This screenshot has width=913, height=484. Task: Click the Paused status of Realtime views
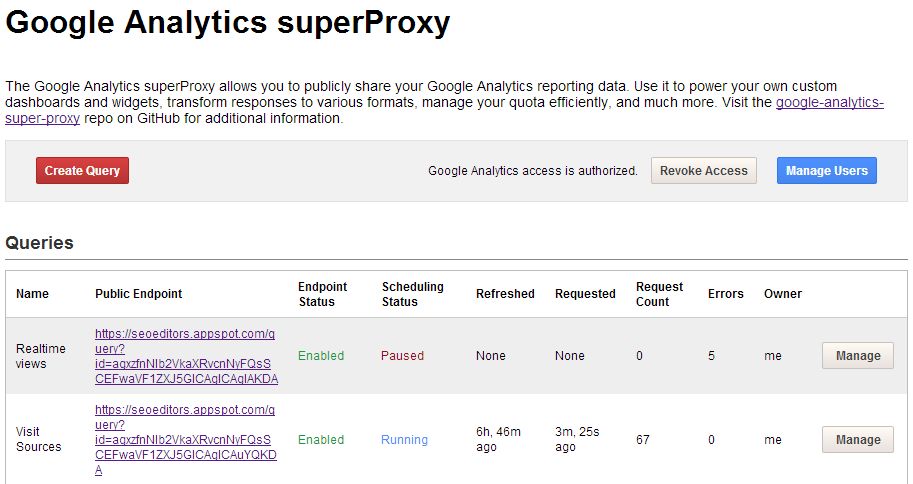[x=402, y=356]
